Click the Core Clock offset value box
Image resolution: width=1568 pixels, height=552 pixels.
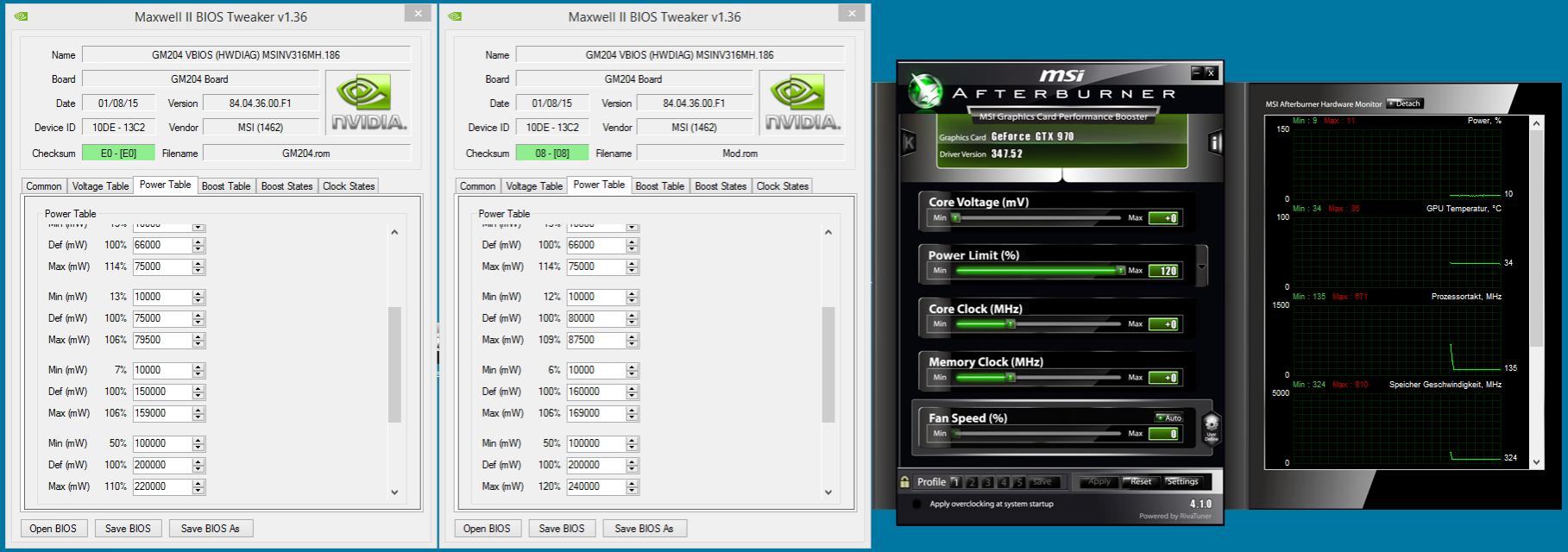point(1164,324)
